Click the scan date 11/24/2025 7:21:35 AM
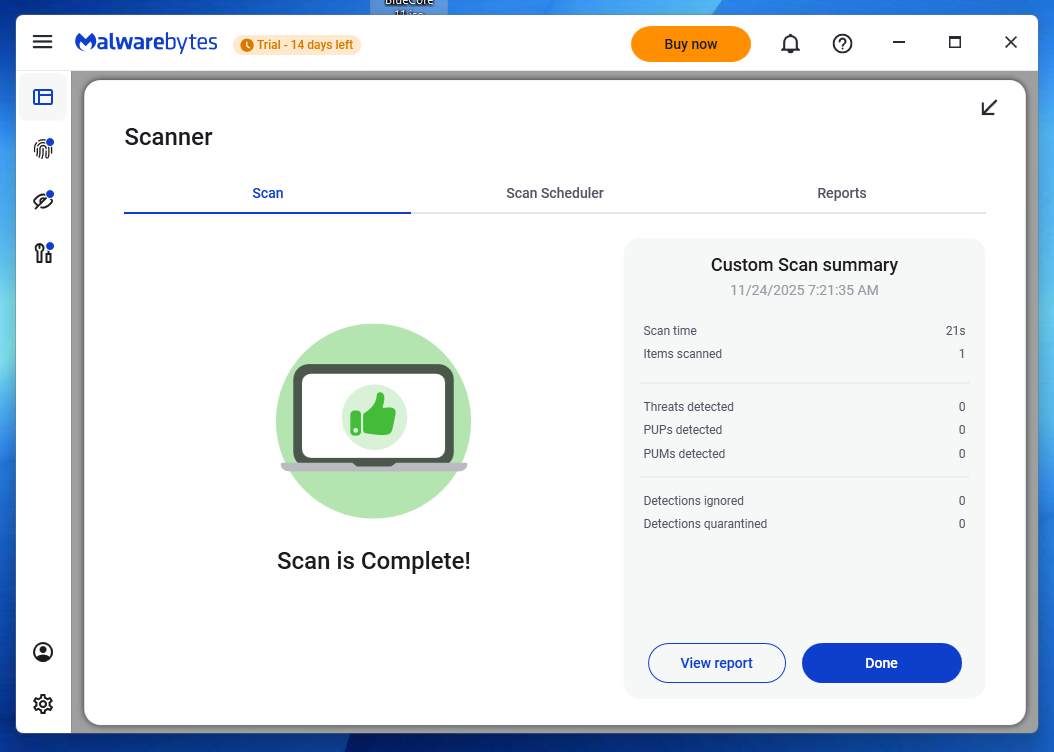Screen dimensions: 1054x752 804,290
